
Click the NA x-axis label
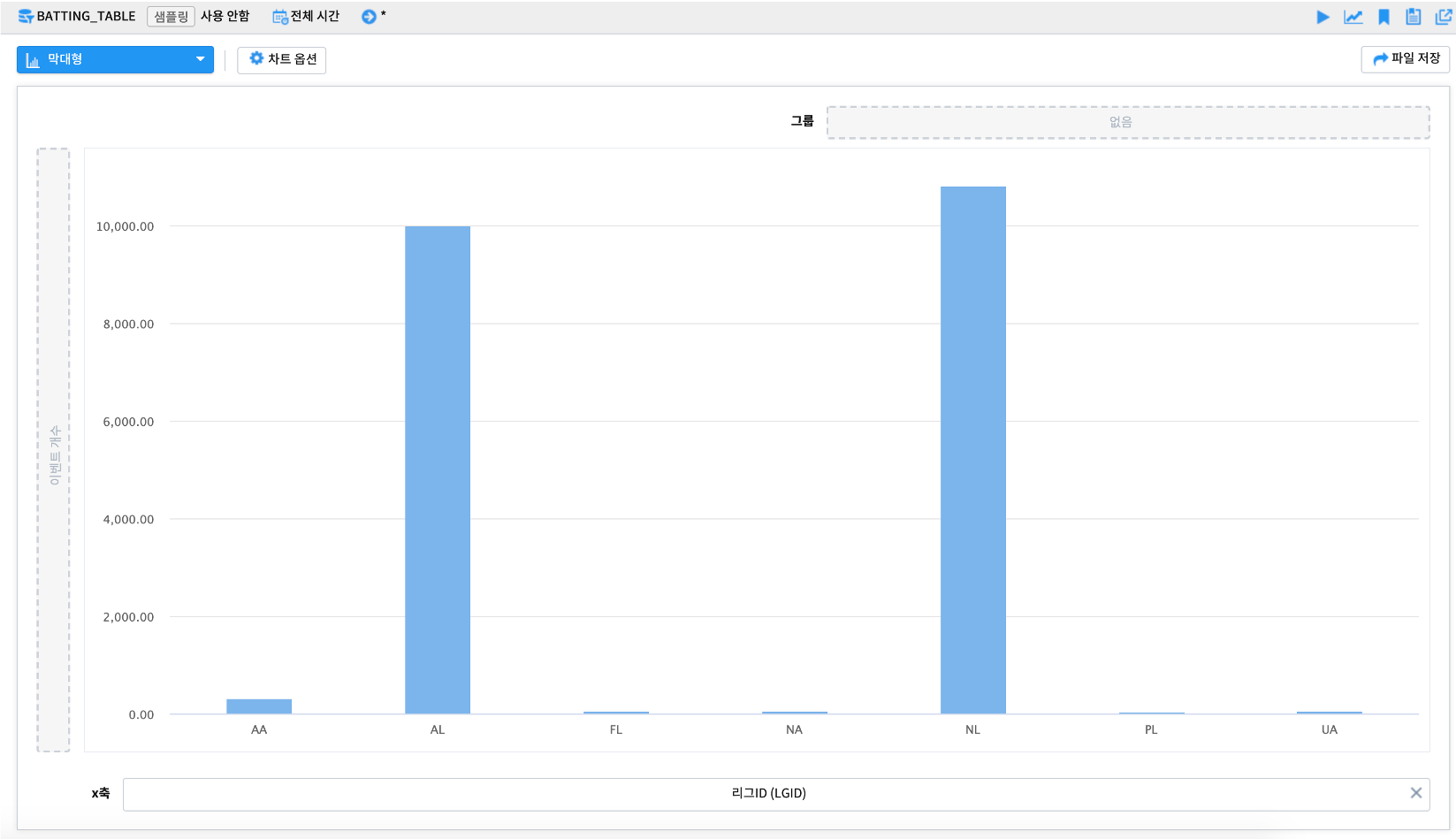795,730
